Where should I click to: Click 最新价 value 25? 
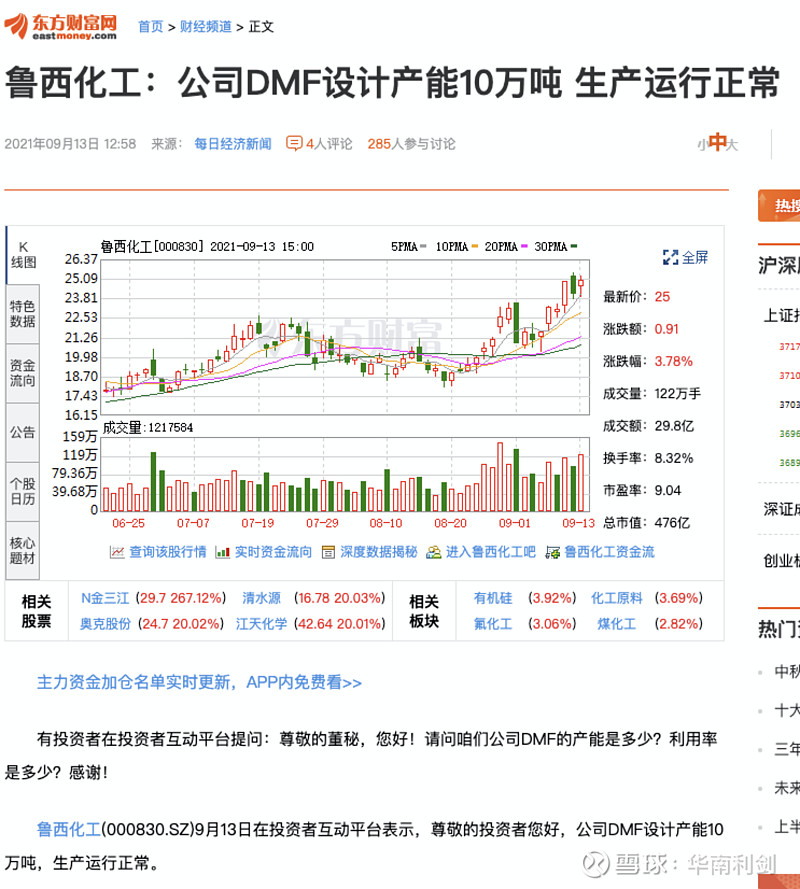(662, 297)
